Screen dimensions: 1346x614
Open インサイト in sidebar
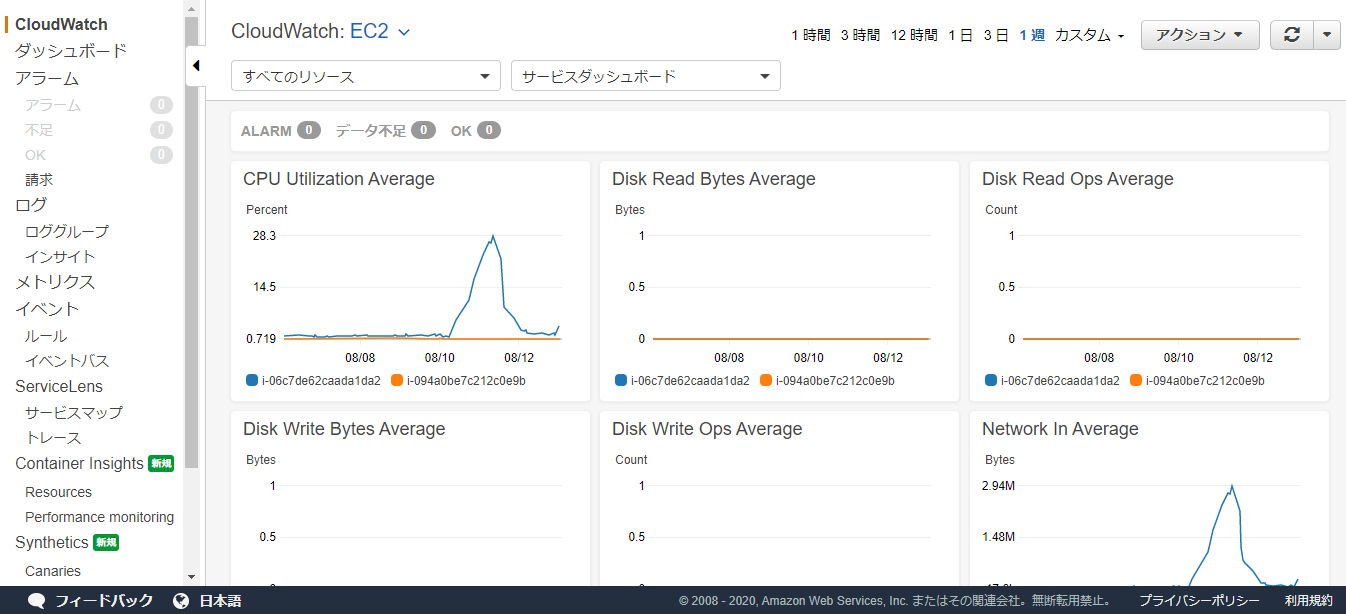pos(60,257)
